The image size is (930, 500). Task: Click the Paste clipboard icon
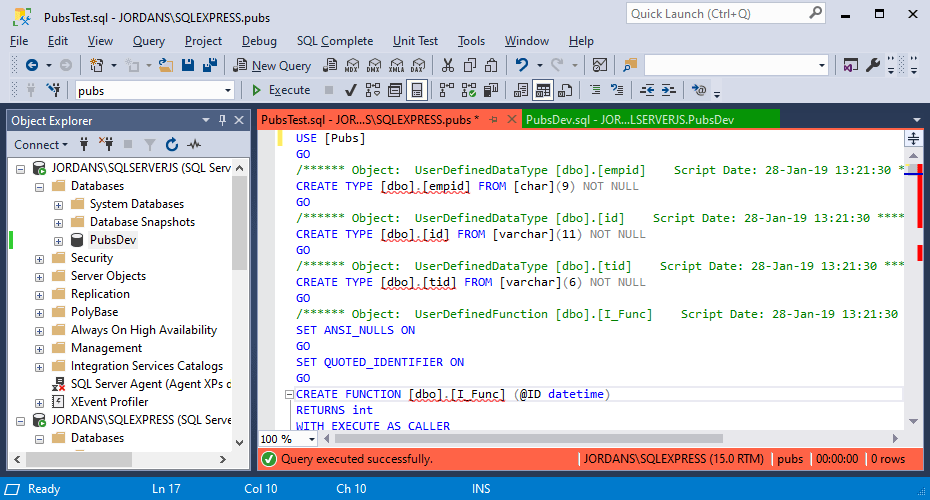click(x=491, y=65)
